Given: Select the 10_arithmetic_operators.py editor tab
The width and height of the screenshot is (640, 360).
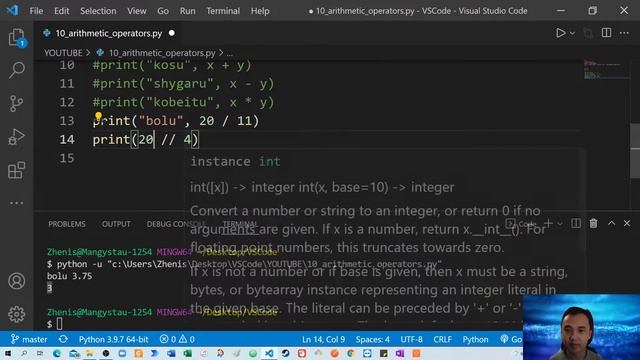Looking at the screenshot, I should pyautogui.click(x=109, y=33).
